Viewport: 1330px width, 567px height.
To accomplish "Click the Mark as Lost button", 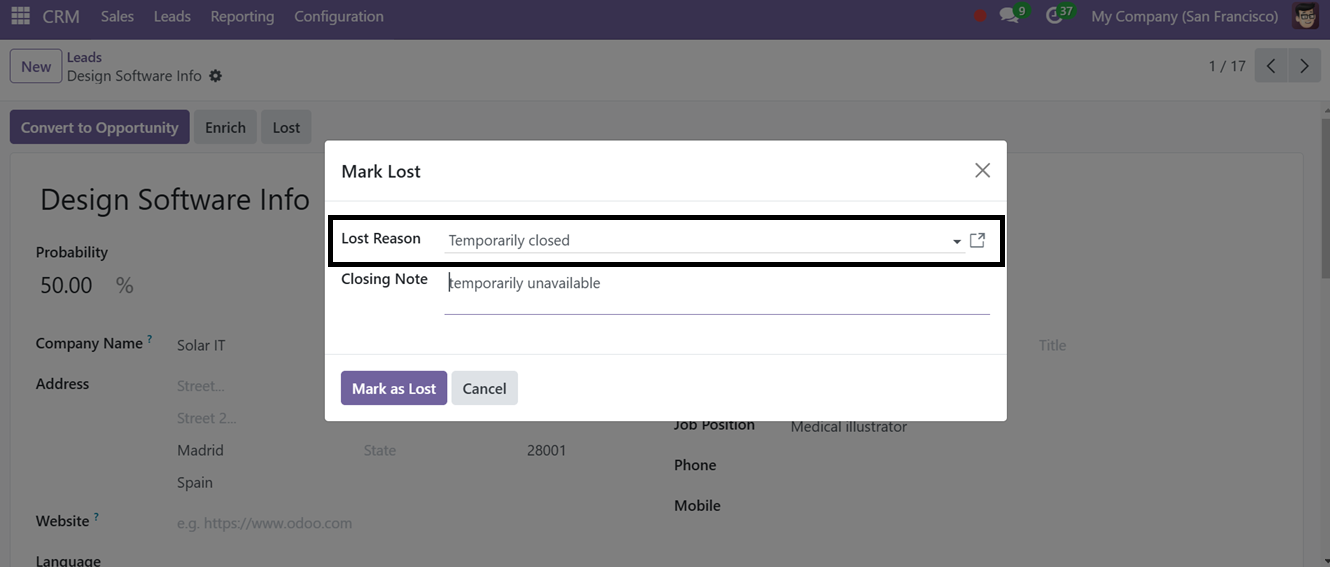I will (394, 388).
